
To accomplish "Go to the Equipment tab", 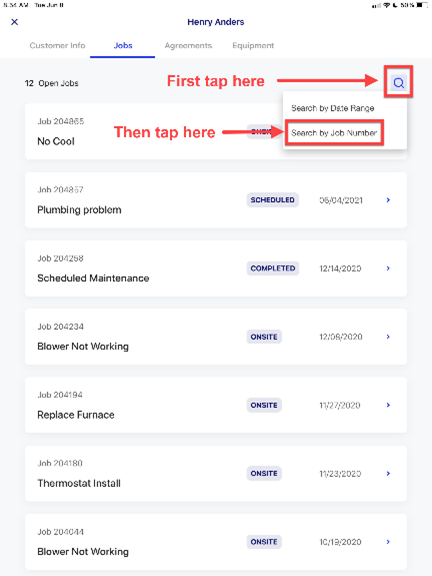I will click(253, 46).
